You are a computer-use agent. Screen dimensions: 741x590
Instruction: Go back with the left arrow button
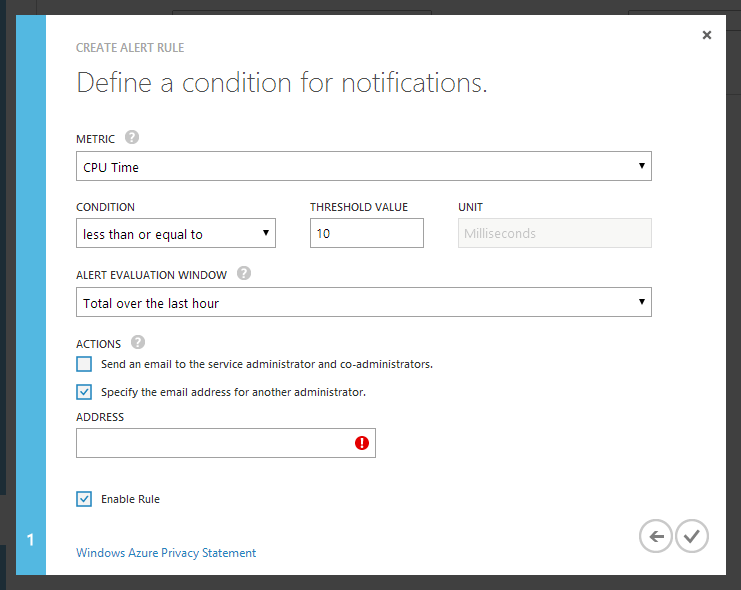[x=655, y=536]
